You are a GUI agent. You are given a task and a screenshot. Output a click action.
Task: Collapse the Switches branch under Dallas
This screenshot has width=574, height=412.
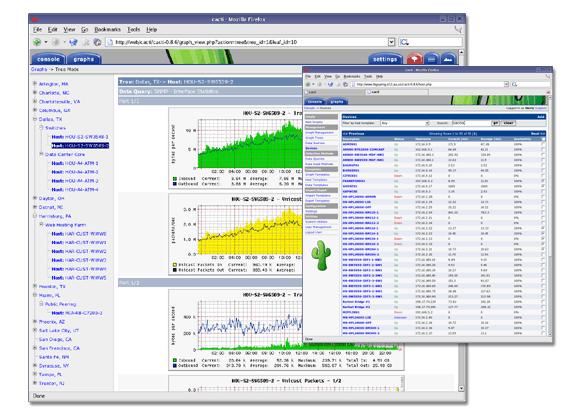(41, 128)
